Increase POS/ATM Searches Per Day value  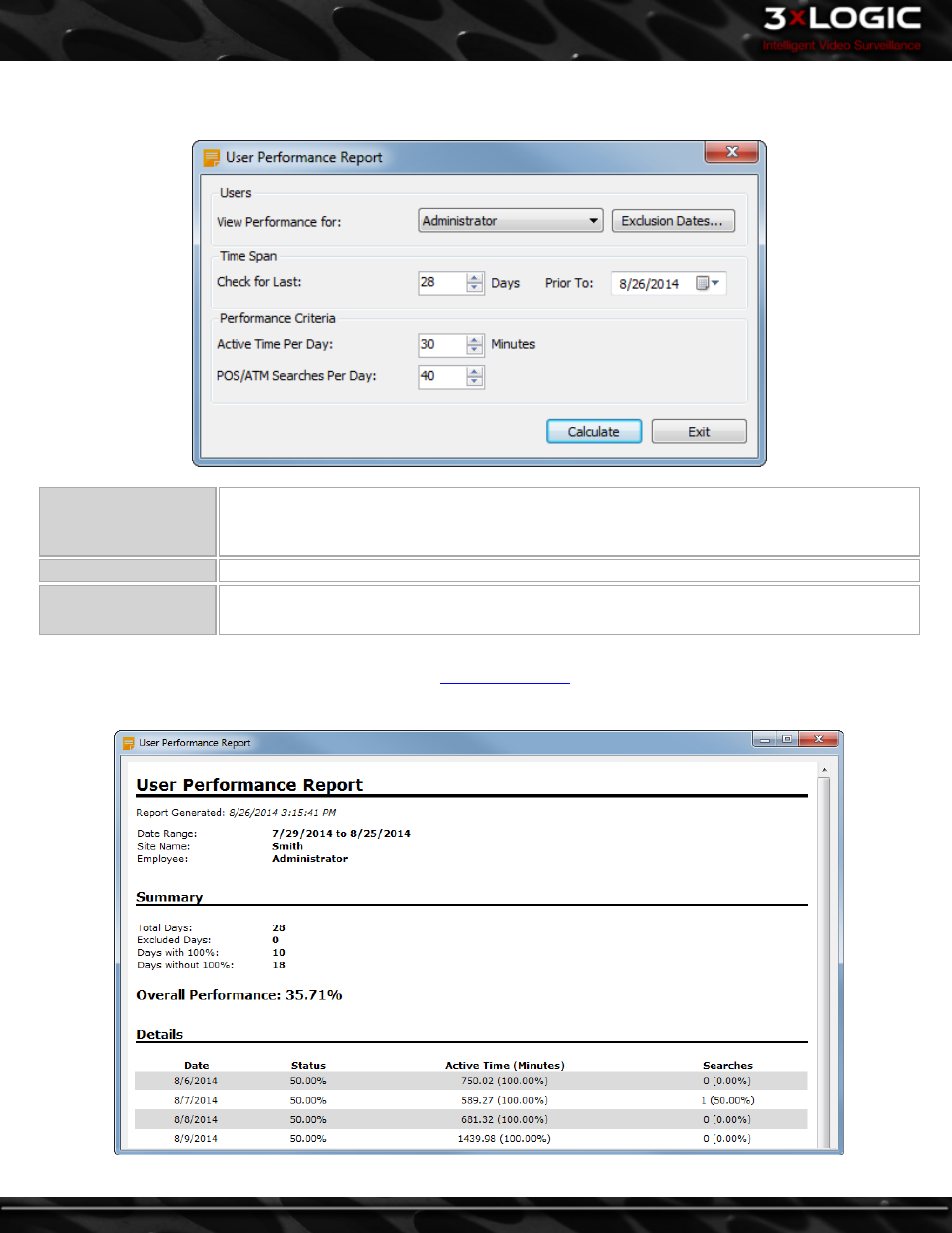click(475, 371)
